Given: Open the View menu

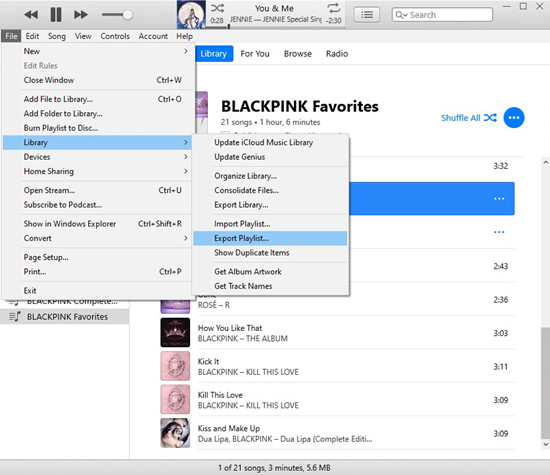Looking at the screenshot, I should pyautogui.click(x=83, y=36).
